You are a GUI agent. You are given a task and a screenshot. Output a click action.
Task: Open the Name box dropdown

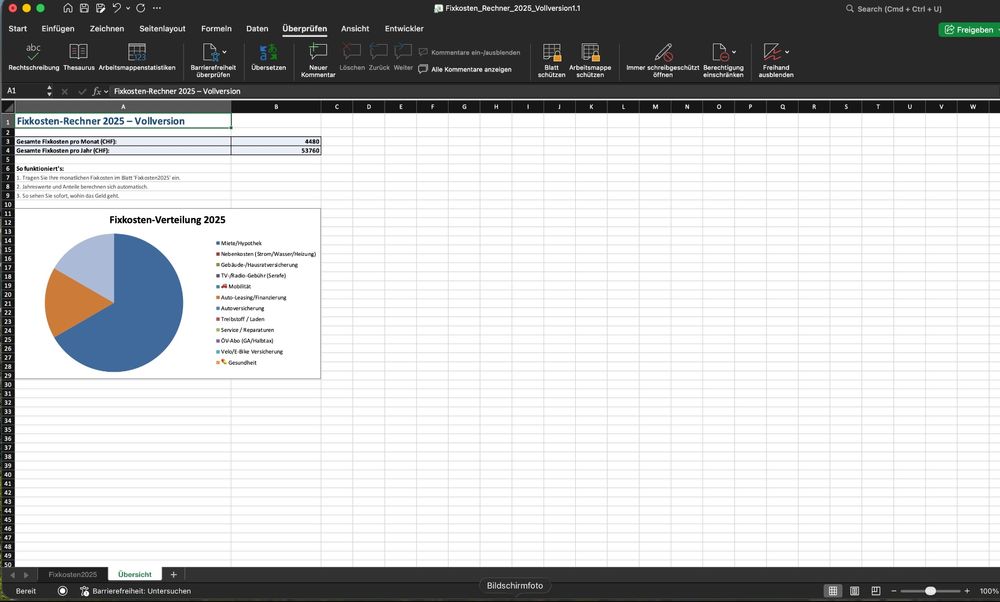point(48,90)
